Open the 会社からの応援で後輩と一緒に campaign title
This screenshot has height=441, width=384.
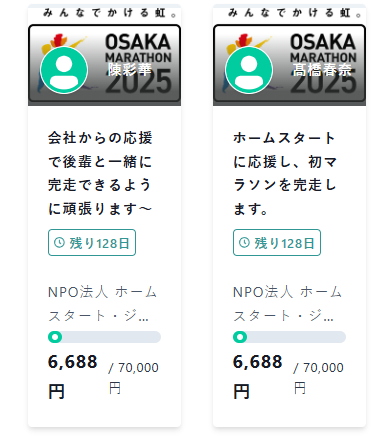coord(100,173)
